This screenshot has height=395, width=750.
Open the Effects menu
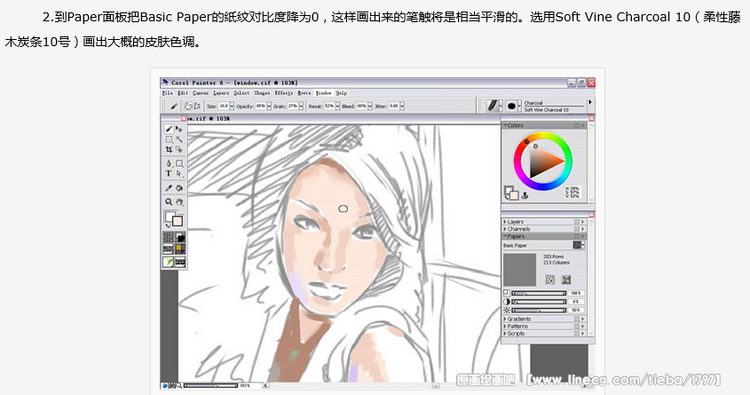284,93
